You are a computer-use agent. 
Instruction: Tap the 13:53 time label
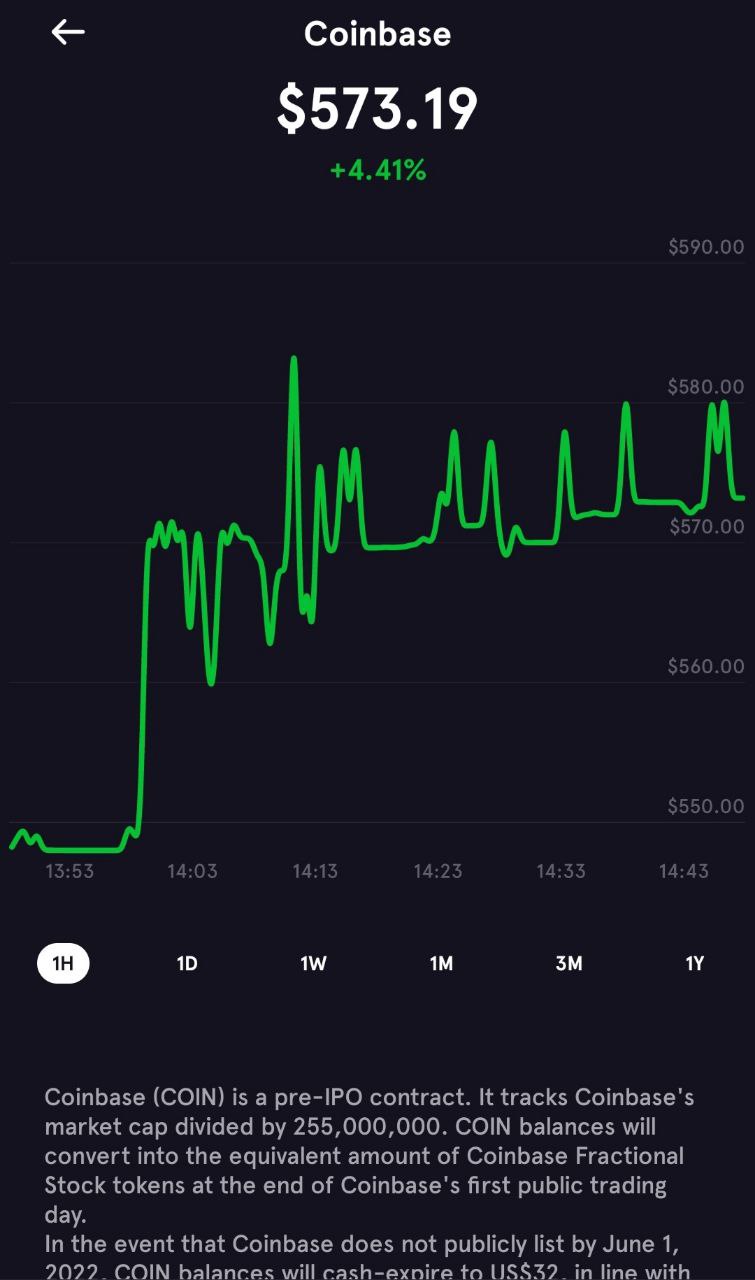(70, 871)
